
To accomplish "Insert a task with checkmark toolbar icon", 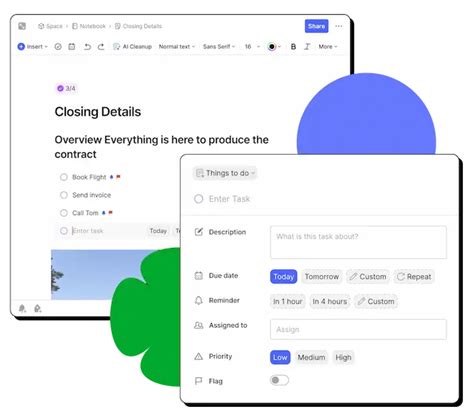I will tap(58, 47).
